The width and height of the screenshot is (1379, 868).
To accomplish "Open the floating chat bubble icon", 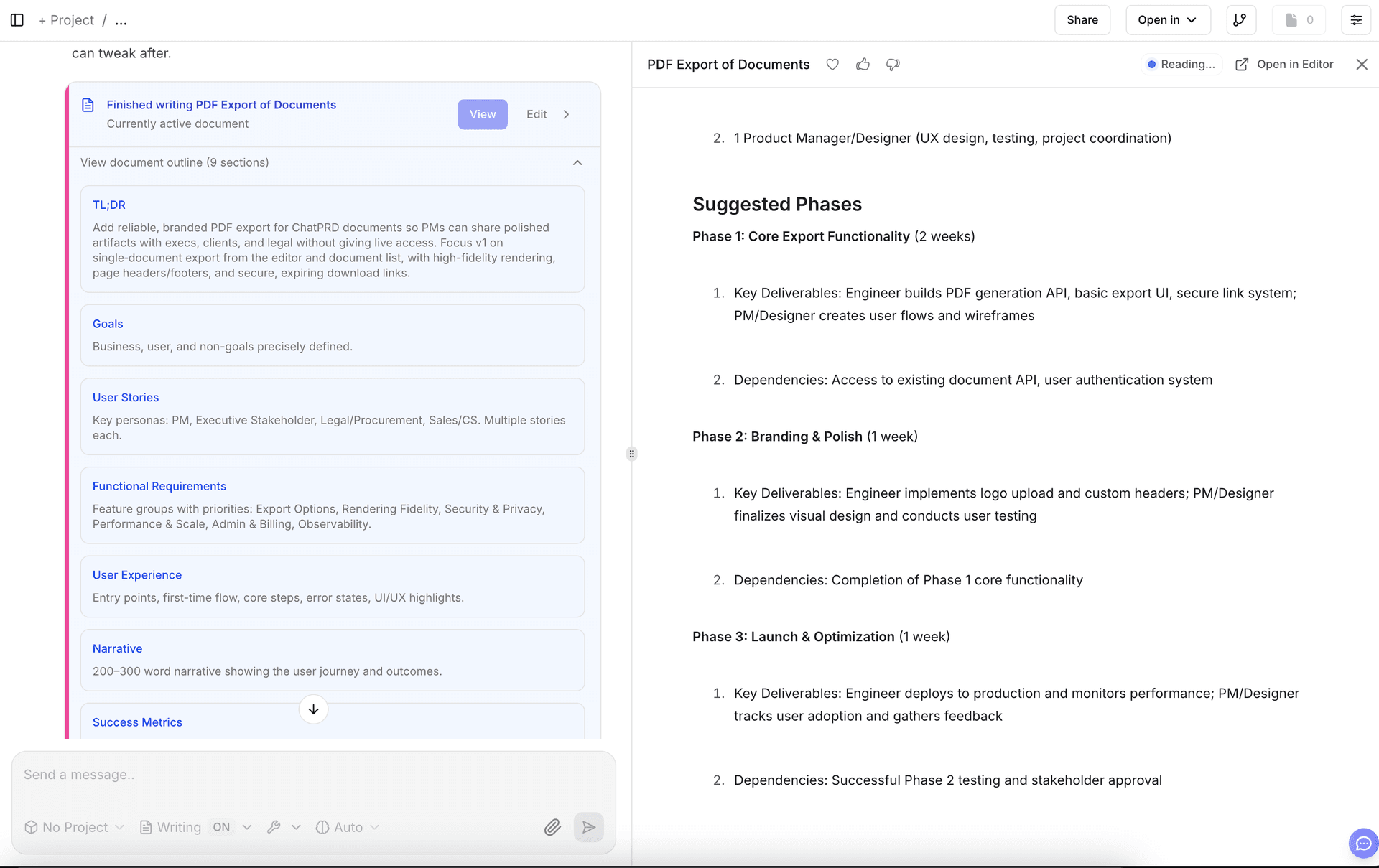I will [x=1362, y=844].
